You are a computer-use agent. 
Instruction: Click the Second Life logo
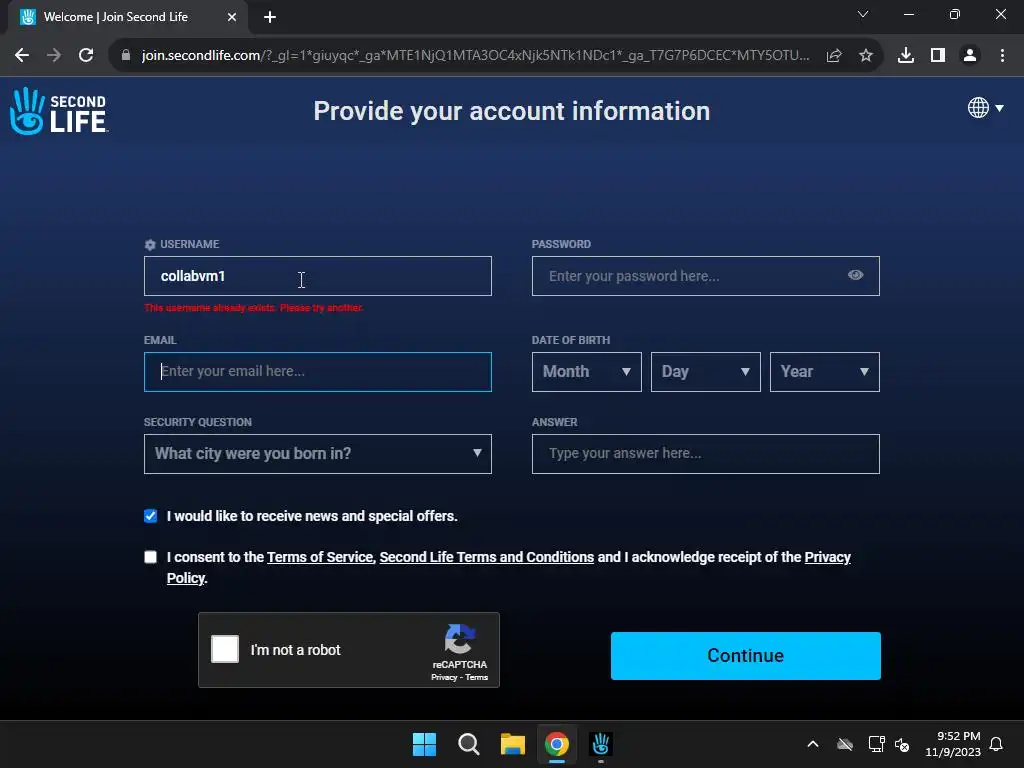click(x=59, y=112)
